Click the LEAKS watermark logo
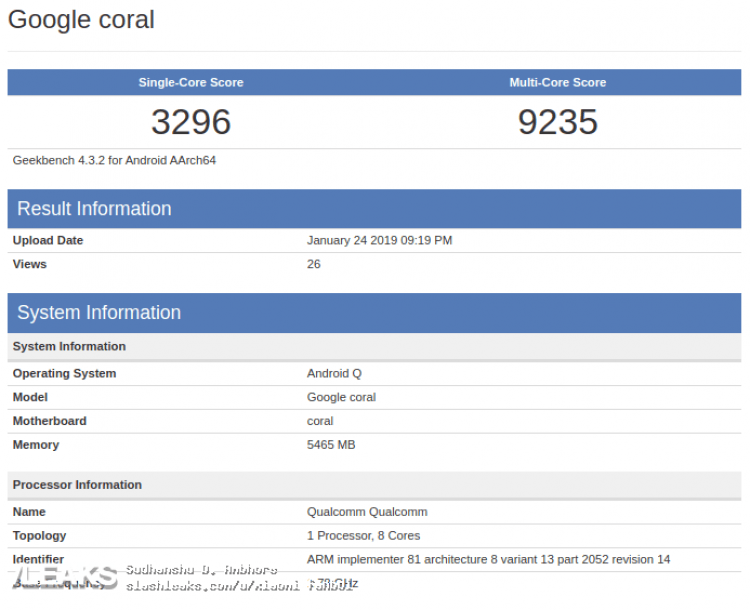 (x=62, y=577)
